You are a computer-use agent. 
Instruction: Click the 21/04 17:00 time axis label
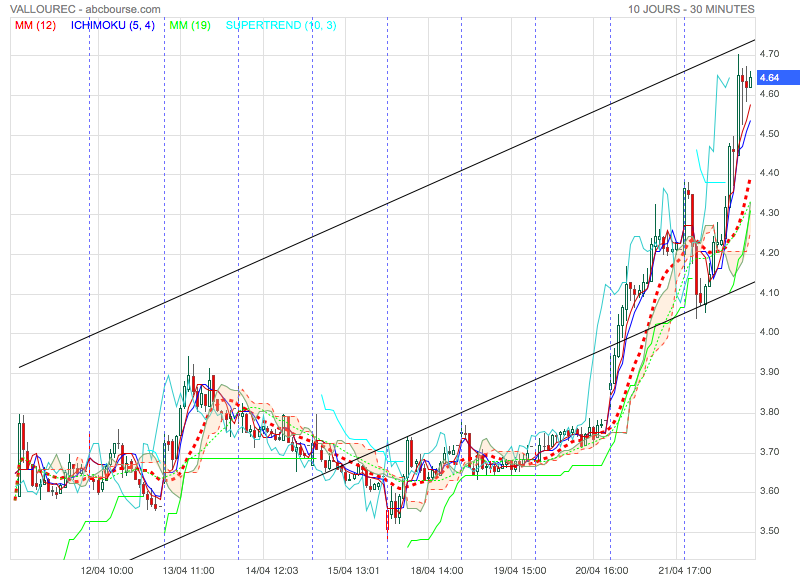point(685,570)
